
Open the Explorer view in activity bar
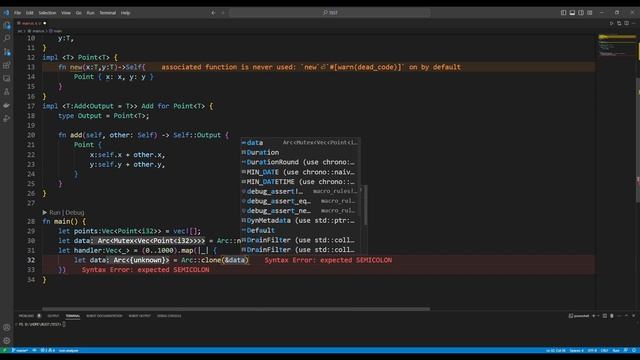tap(7, 25)
